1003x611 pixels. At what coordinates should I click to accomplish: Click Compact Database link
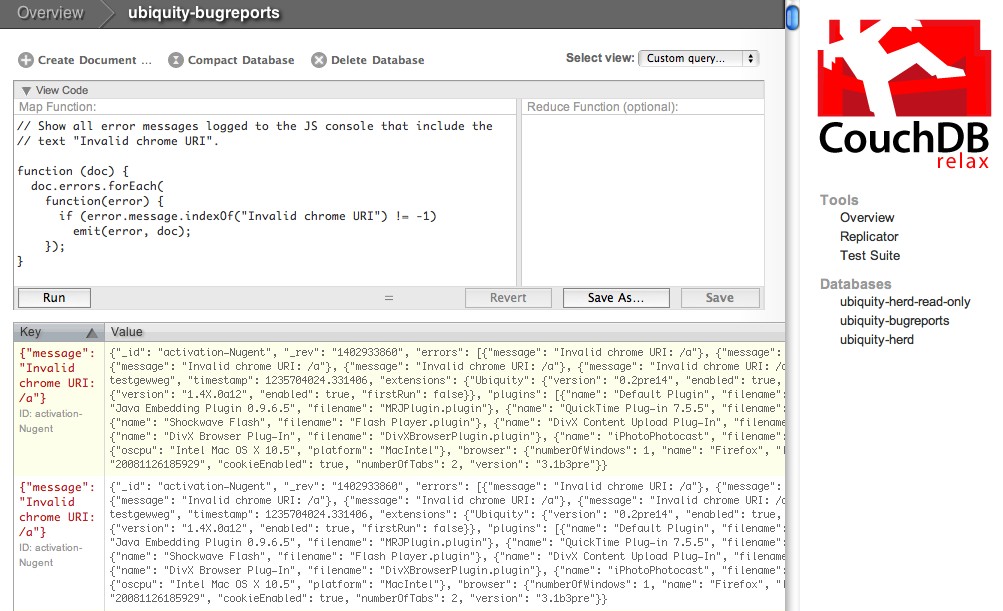241,60
